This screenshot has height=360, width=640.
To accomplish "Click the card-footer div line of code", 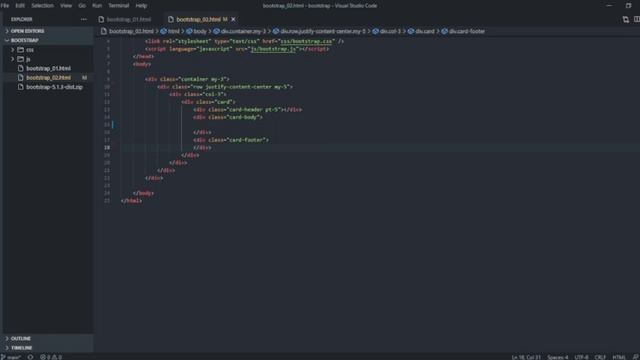I will pos(231,140).
